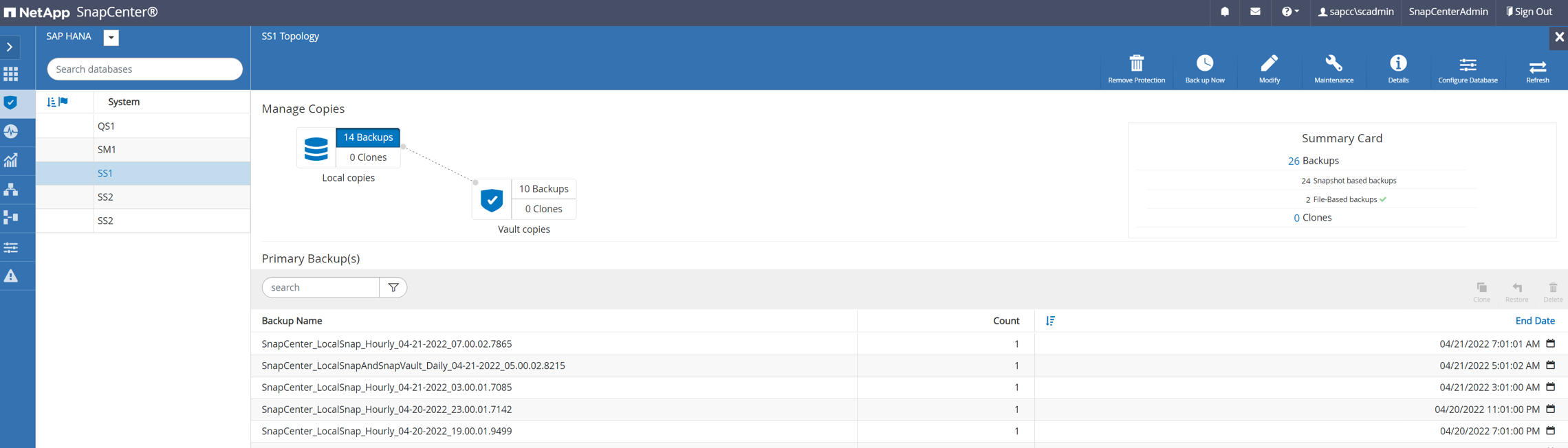Click the 26 Backups summary count
This screenshot has width=1568, height=448.
point(1294,161)
